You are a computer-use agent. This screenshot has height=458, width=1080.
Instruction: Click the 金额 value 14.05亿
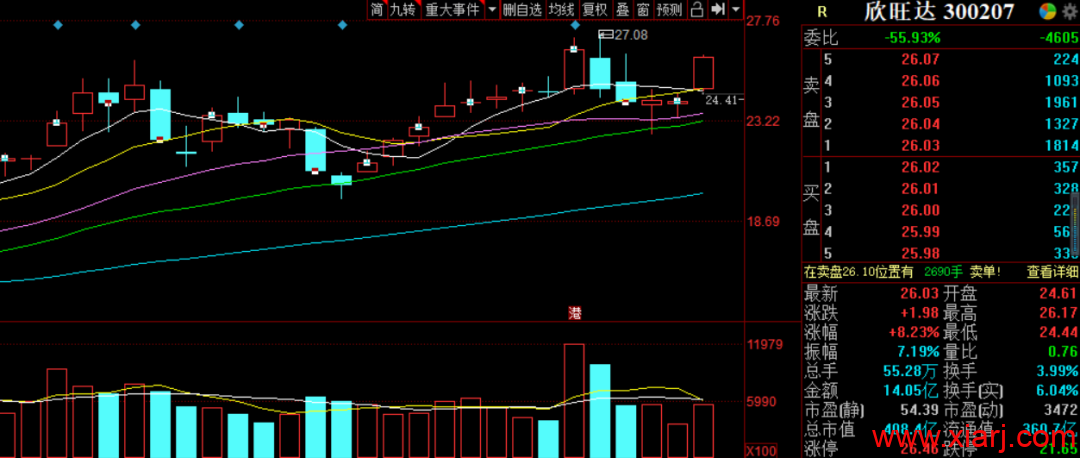(911, 391)
